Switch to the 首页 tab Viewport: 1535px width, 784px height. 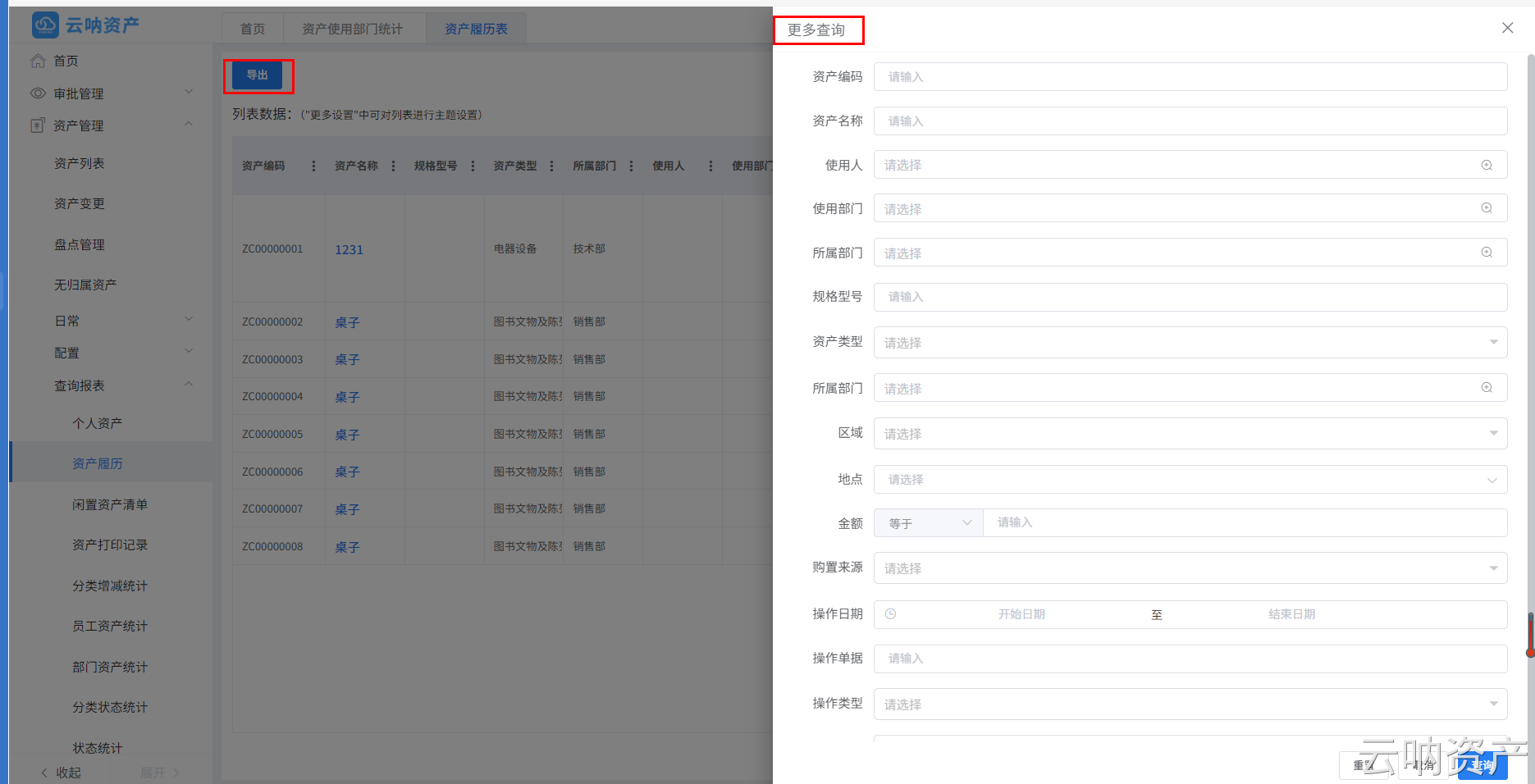253,29
